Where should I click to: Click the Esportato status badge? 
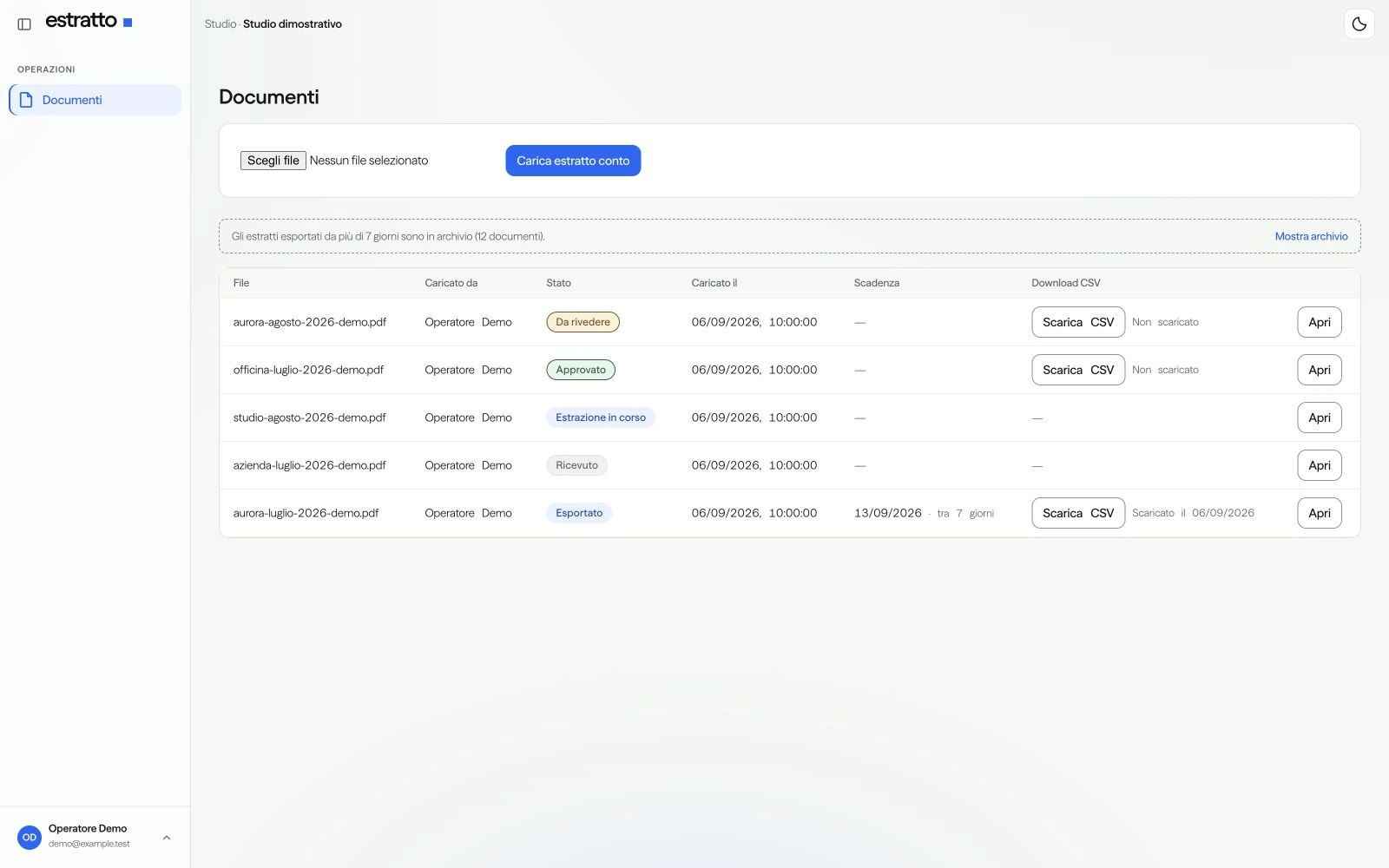(579, 513)
